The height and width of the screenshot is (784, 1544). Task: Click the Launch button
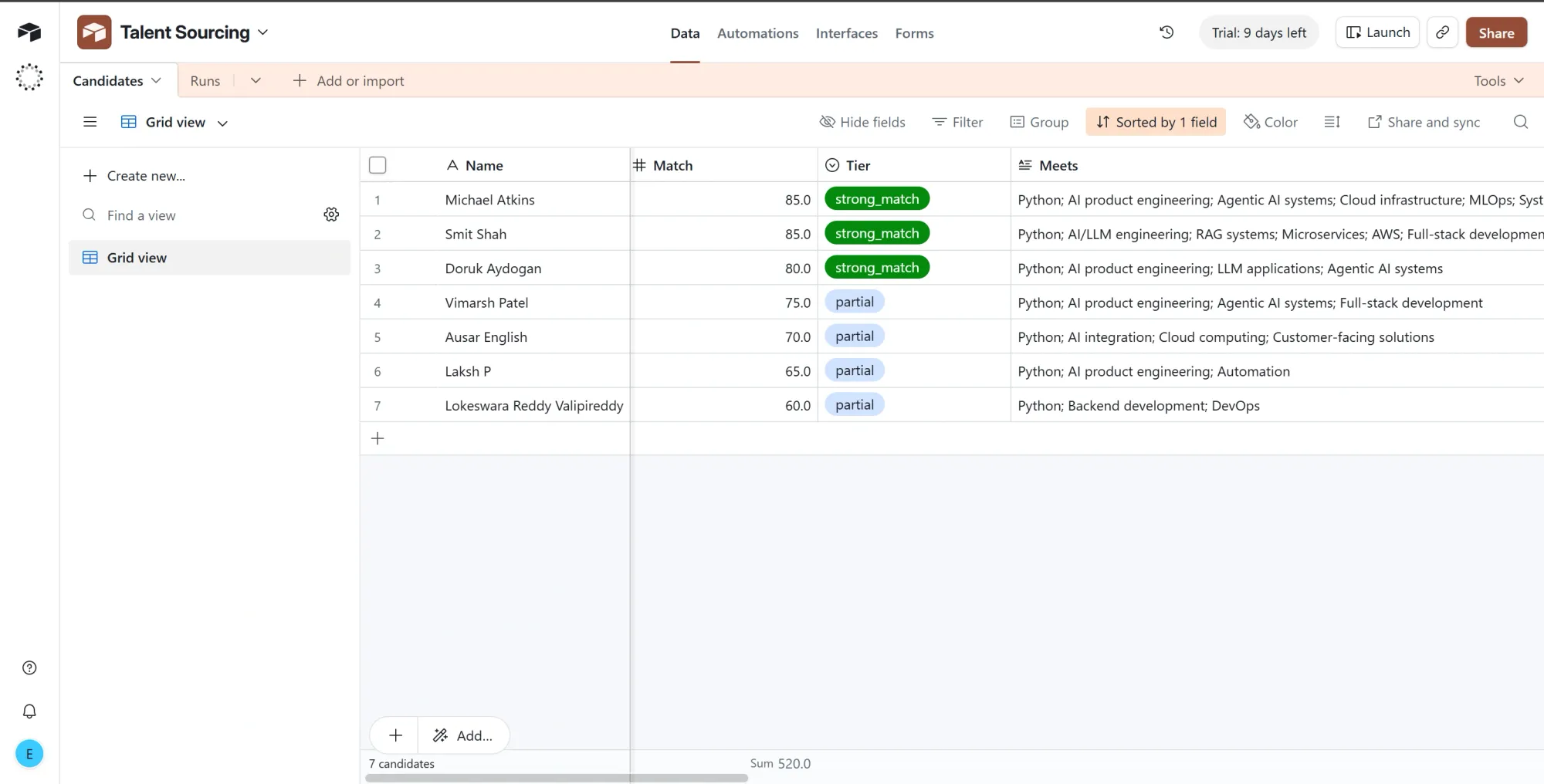click(1377, 32)
